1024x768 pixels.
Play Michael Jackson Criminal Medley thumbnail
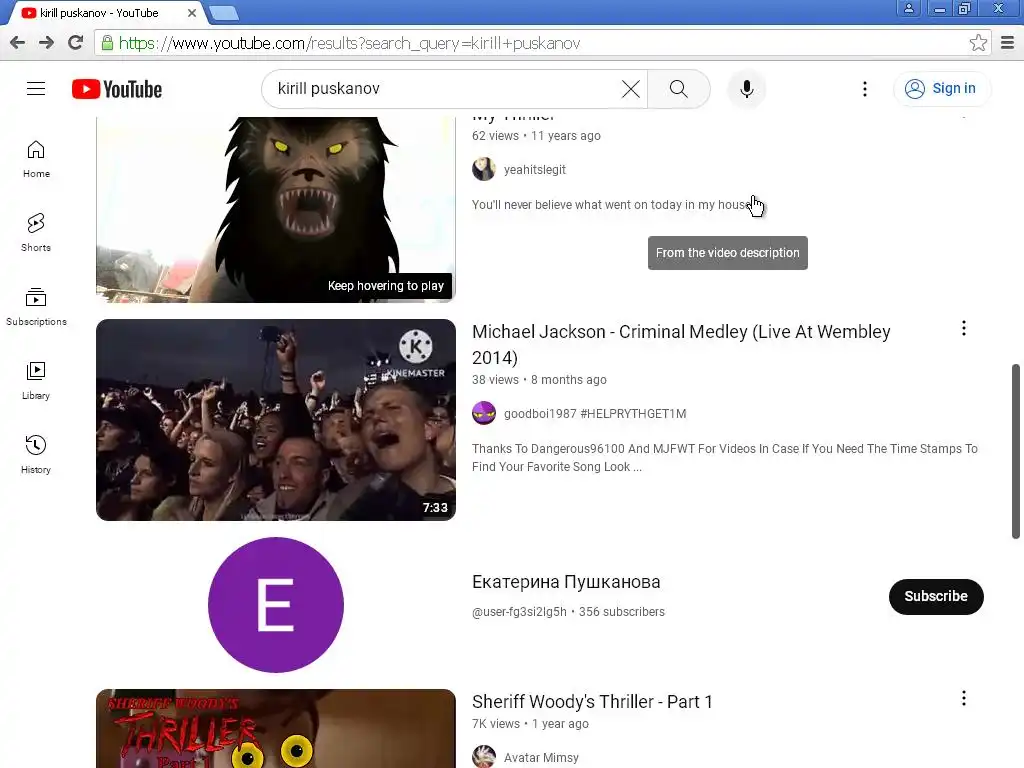[276, 420]
